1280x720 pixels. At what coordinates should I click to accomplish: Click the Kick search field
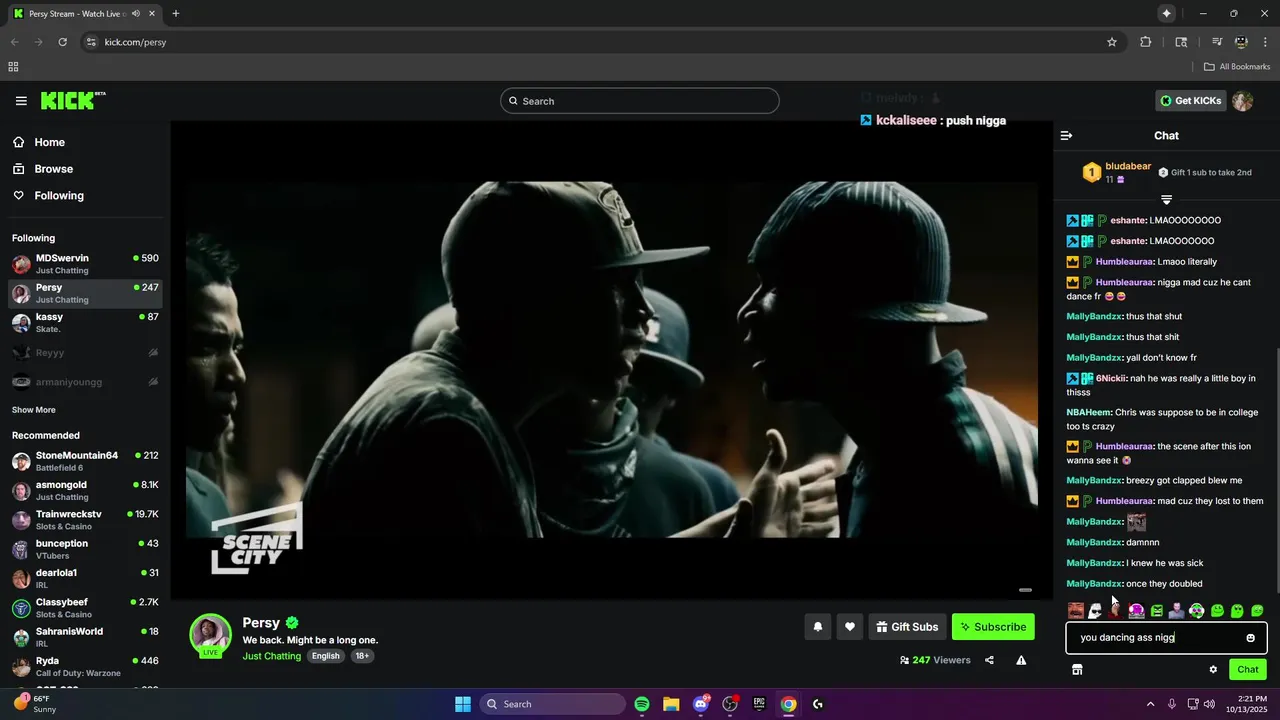640,101
